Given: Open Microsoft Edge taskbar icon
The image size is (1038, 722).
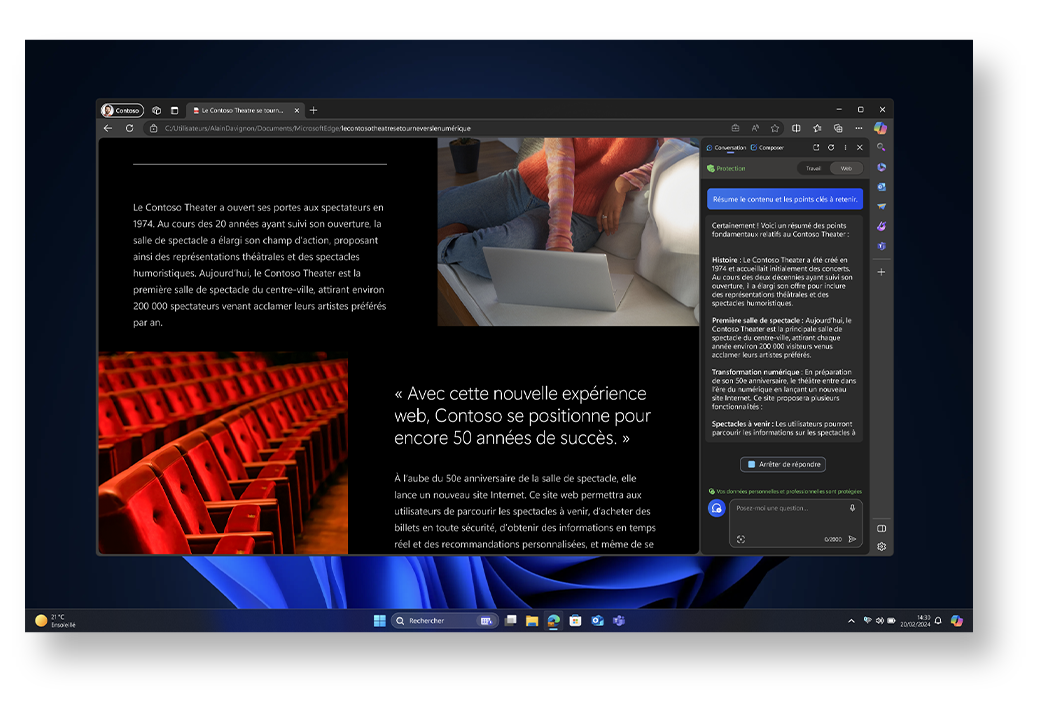Looking at the screenshot, I should pos(553,621).
